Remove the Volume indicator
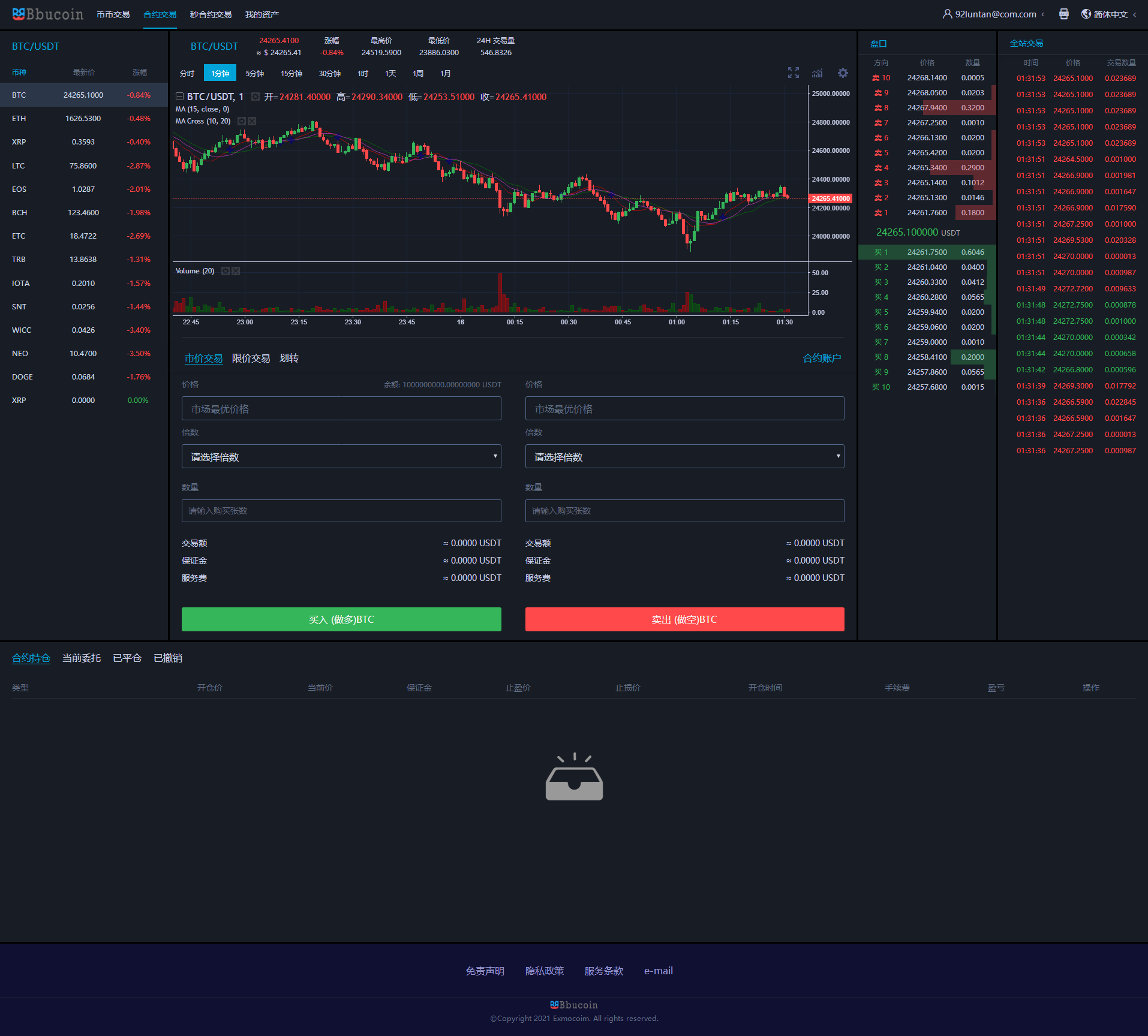The width and height of the screenshot is (1148, 1036). [236, 271]
